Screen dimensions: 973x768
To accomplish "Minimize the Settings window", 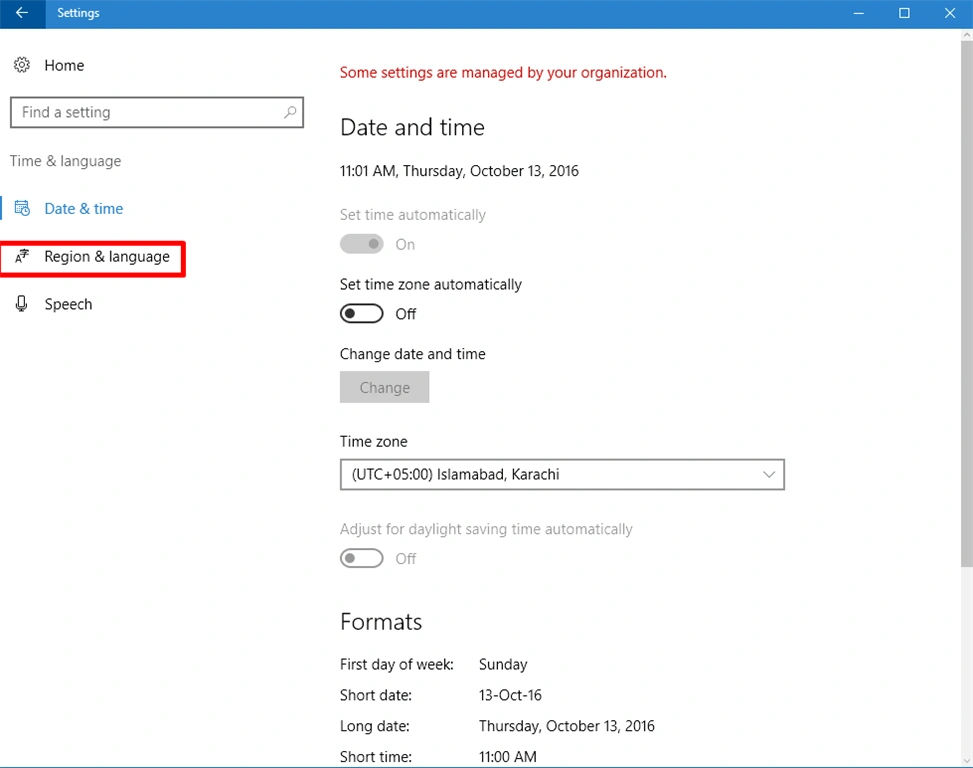I will point(859,13).
